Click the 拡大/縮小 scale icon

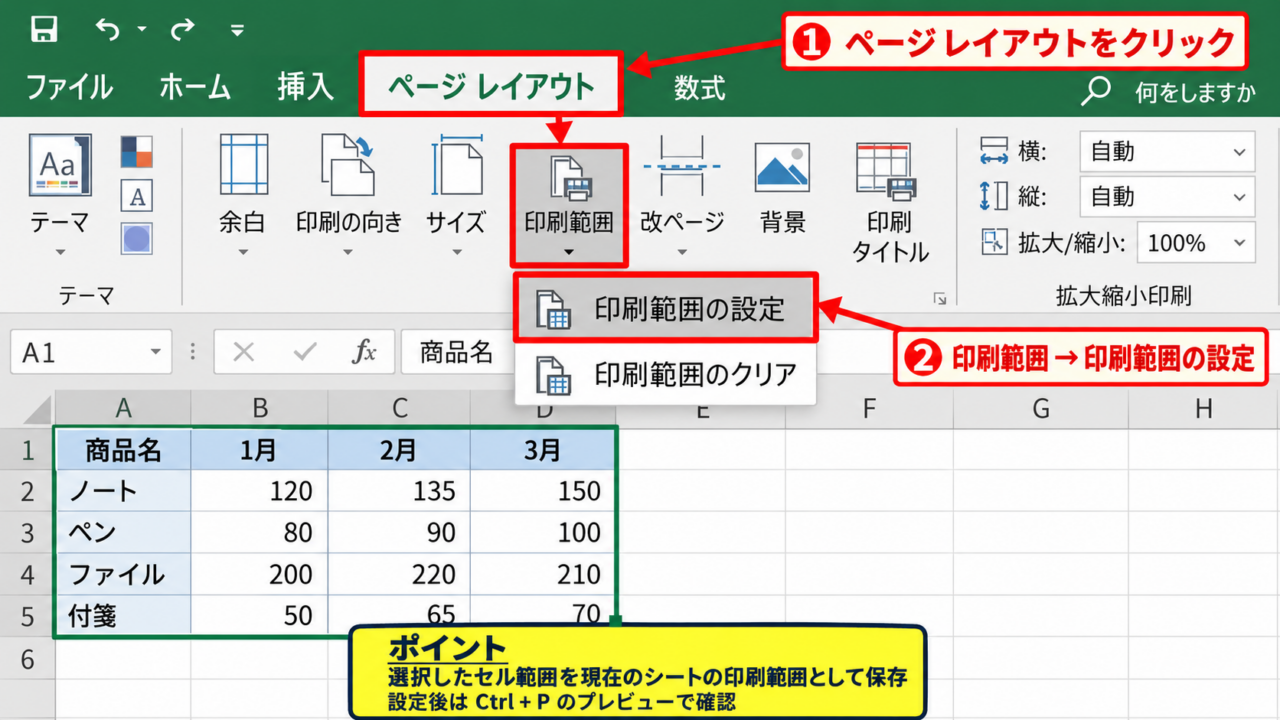tap(993, 243)
